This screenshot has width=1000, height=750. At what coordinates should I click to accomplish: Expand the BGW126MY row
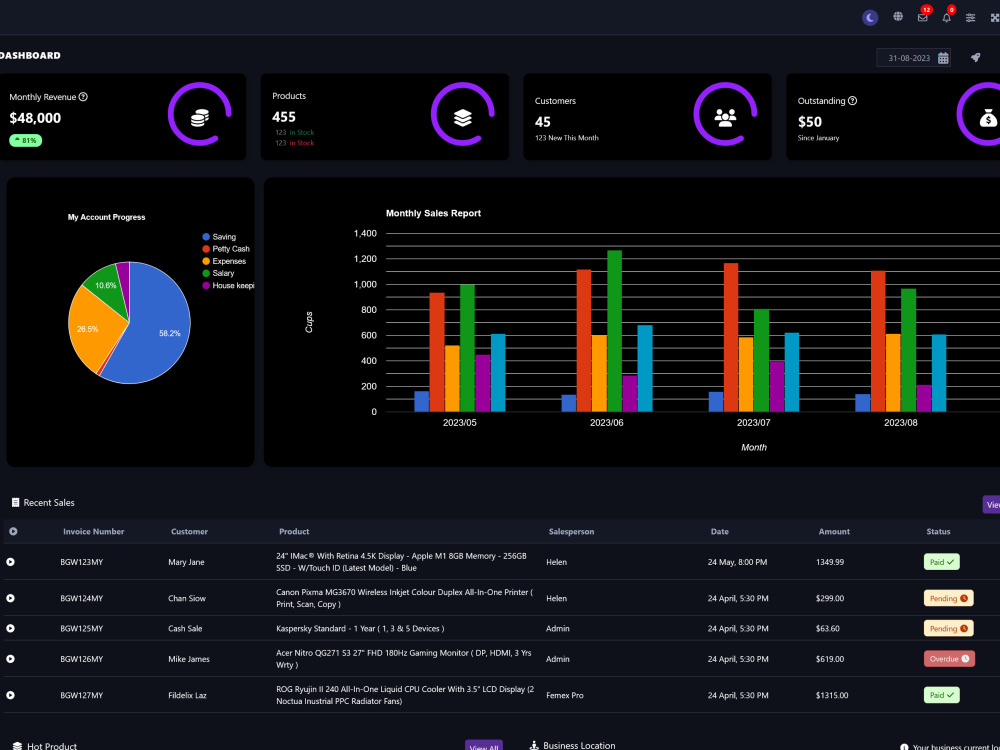click(10, 659)
